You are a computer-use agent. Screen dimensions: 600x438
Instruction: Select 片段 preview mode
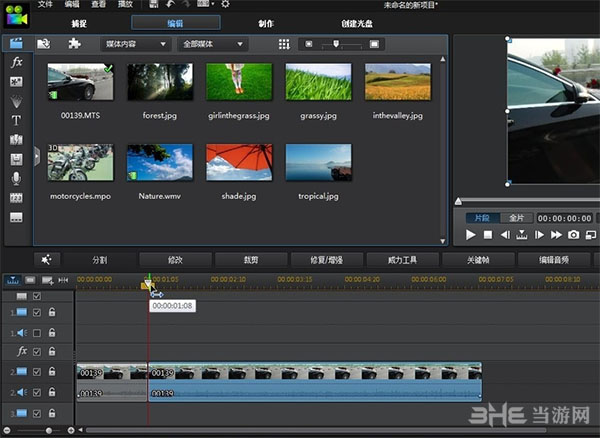click(x=482, y=218)
